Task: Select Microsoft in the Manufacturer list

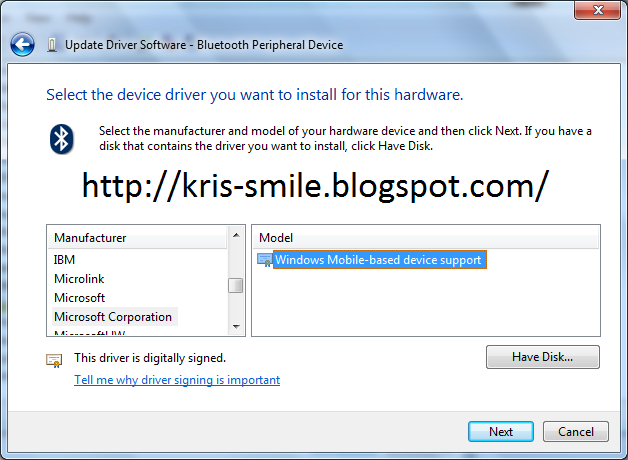Action: (79, 298)
